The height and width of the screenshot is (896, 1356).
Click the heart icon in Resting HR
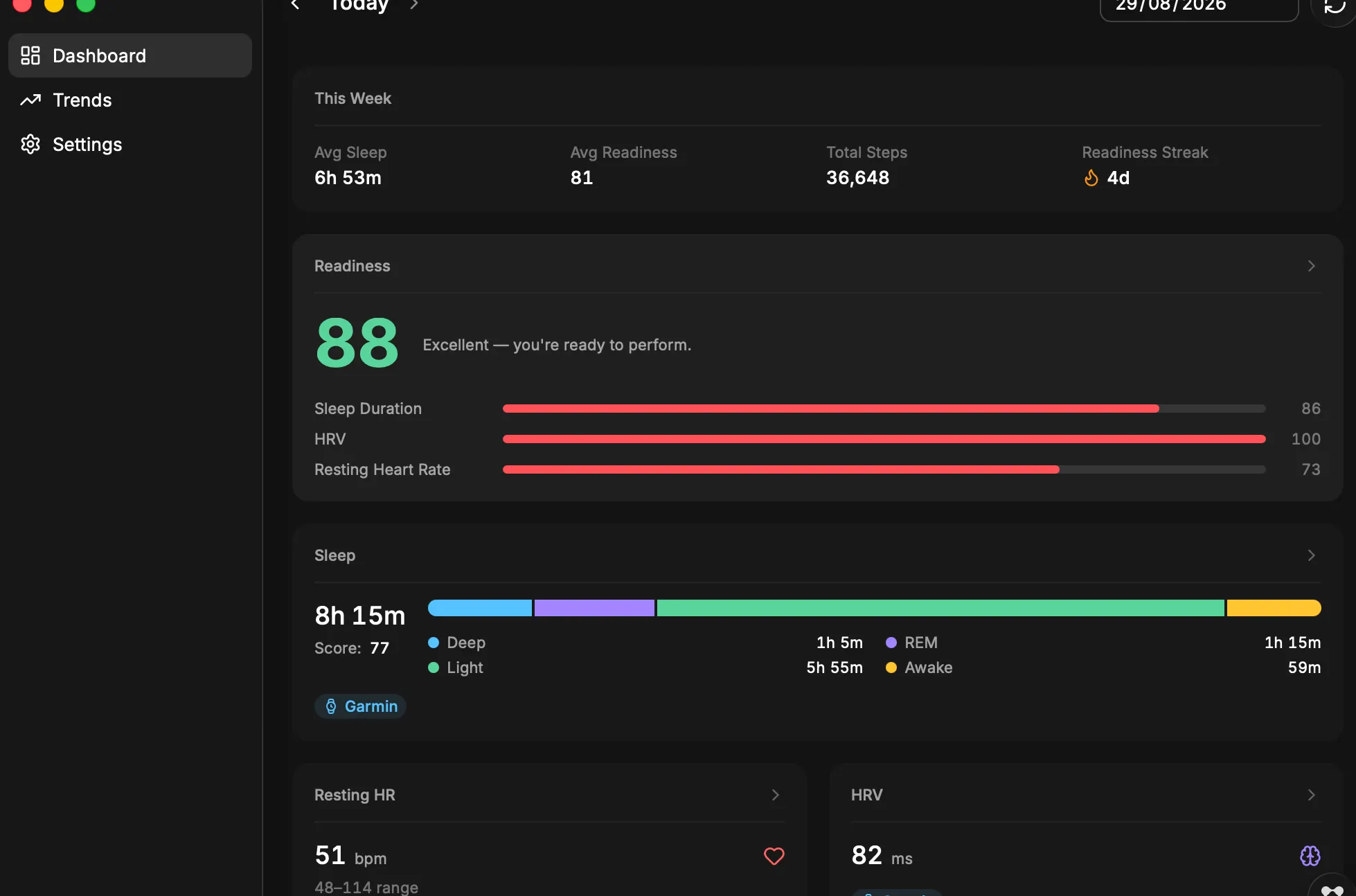coord(774,857)
